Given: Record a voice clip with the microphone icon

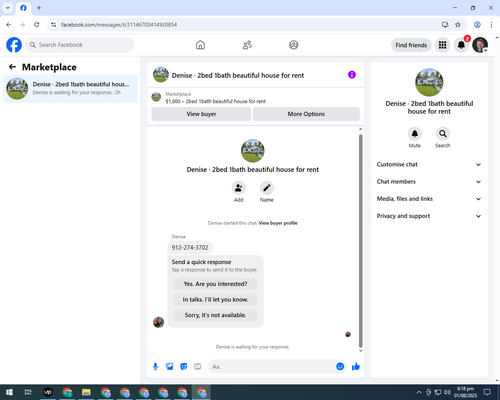Looking at the screenshot, I should point(155,367).
